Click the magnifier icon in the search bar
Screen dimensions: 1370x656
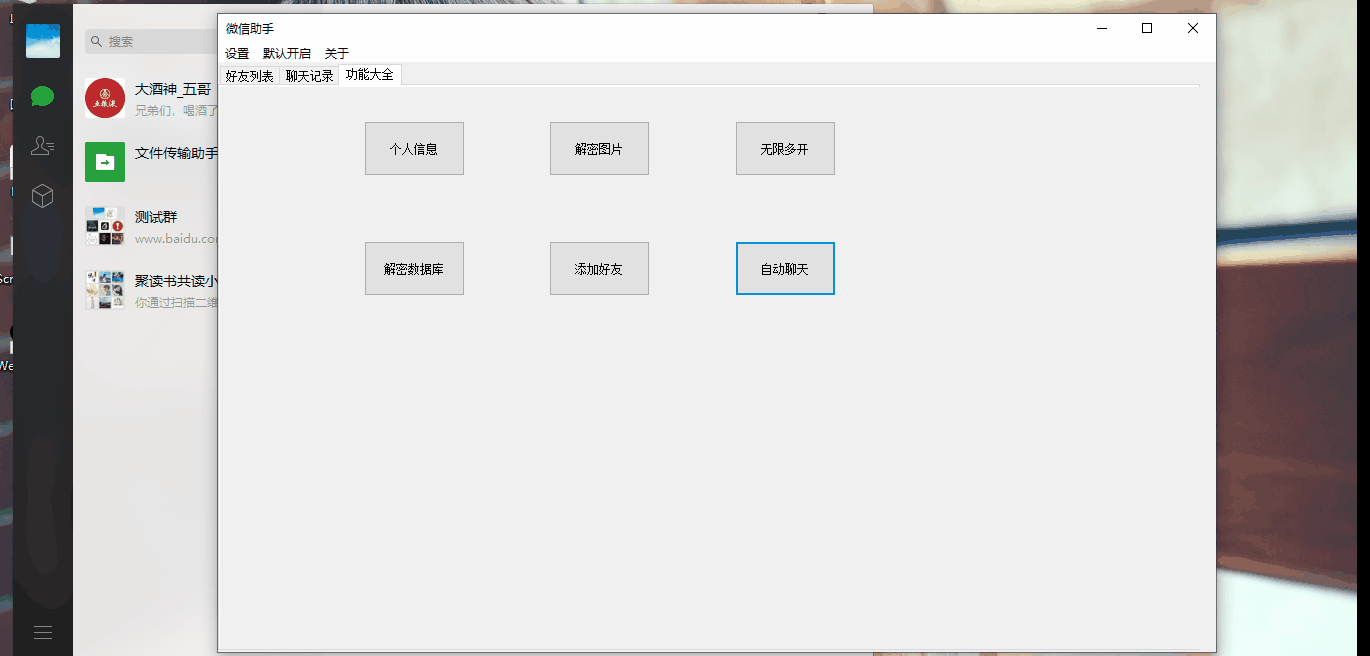[97, 41]
